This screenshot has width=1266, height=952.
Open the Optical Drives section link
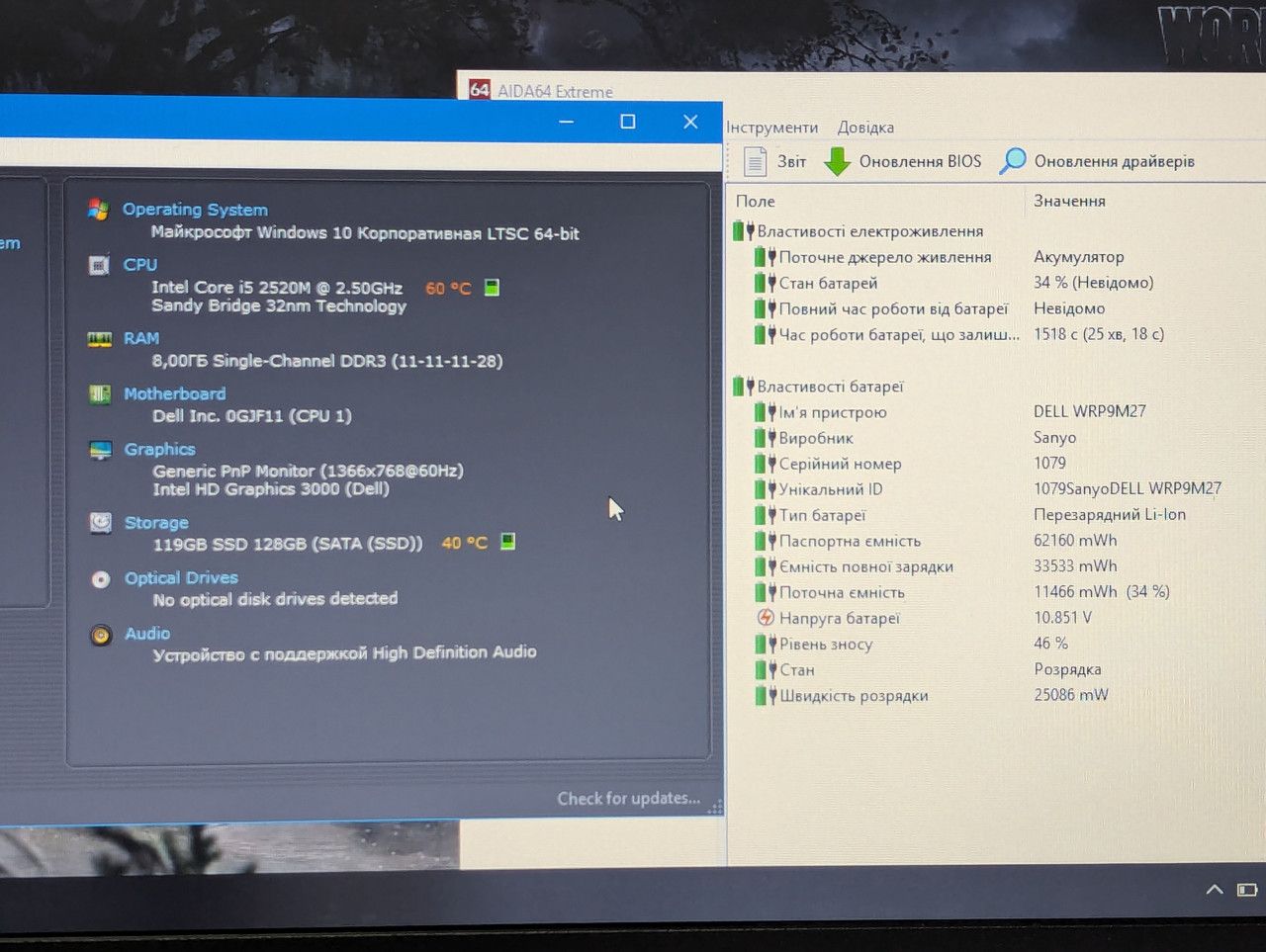(x=181, y=578)
